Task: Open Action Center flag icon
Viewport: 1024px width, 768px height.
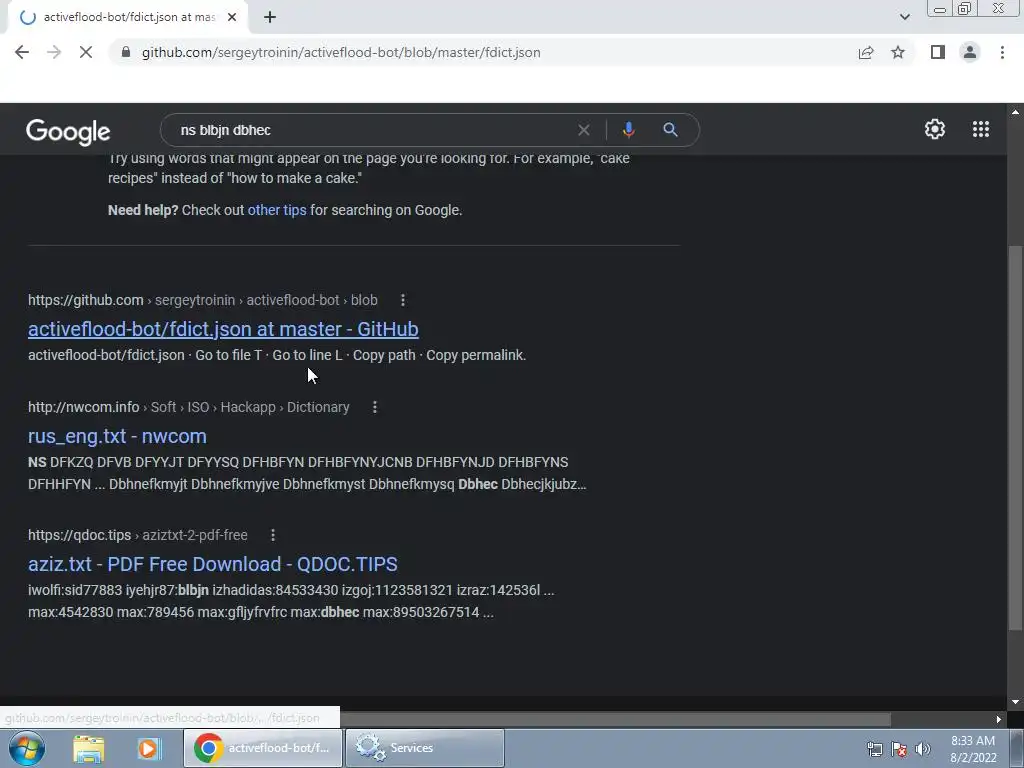Action: coord(899,749)
